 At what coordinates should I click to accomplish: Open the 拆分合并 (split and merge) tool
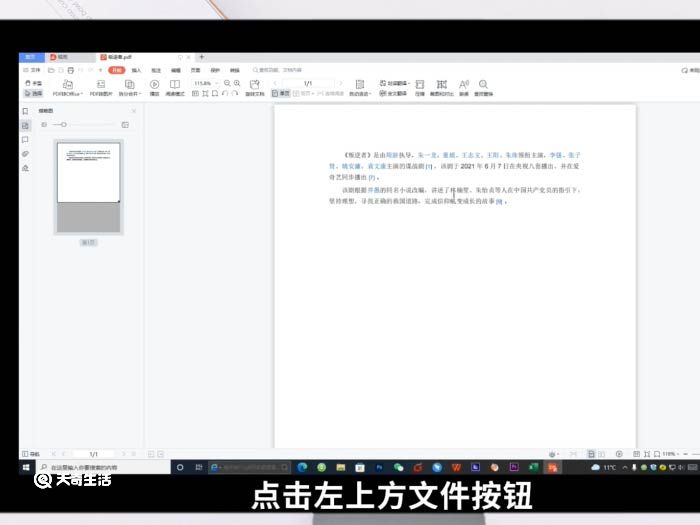[x=129, y=88]
